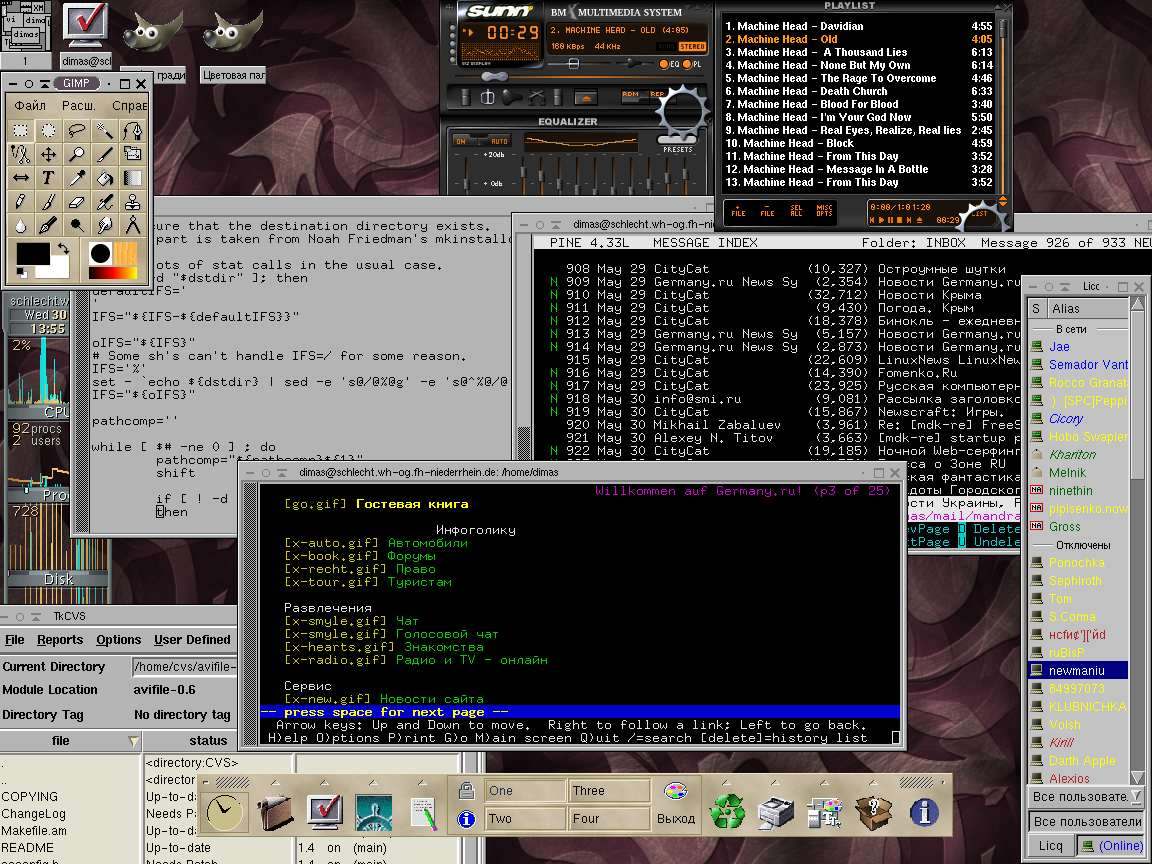Toggle the EQ button in media player

[669, 64]
